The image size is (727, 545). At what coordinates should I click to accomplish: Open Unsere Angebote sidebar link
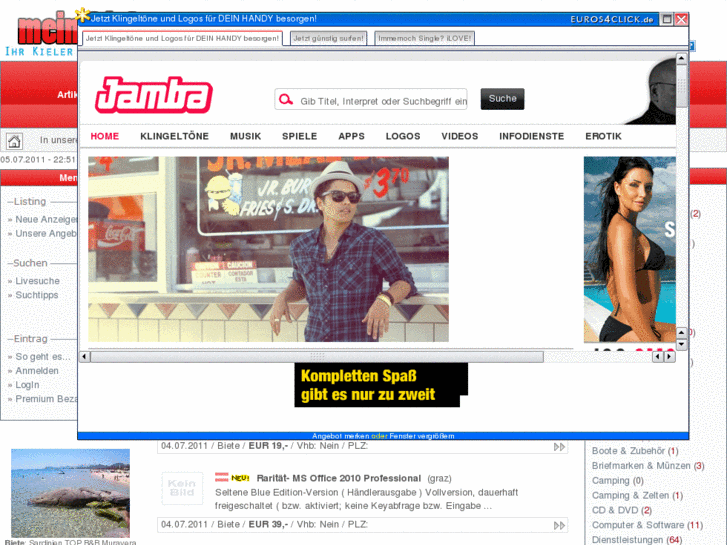point(45,233)
